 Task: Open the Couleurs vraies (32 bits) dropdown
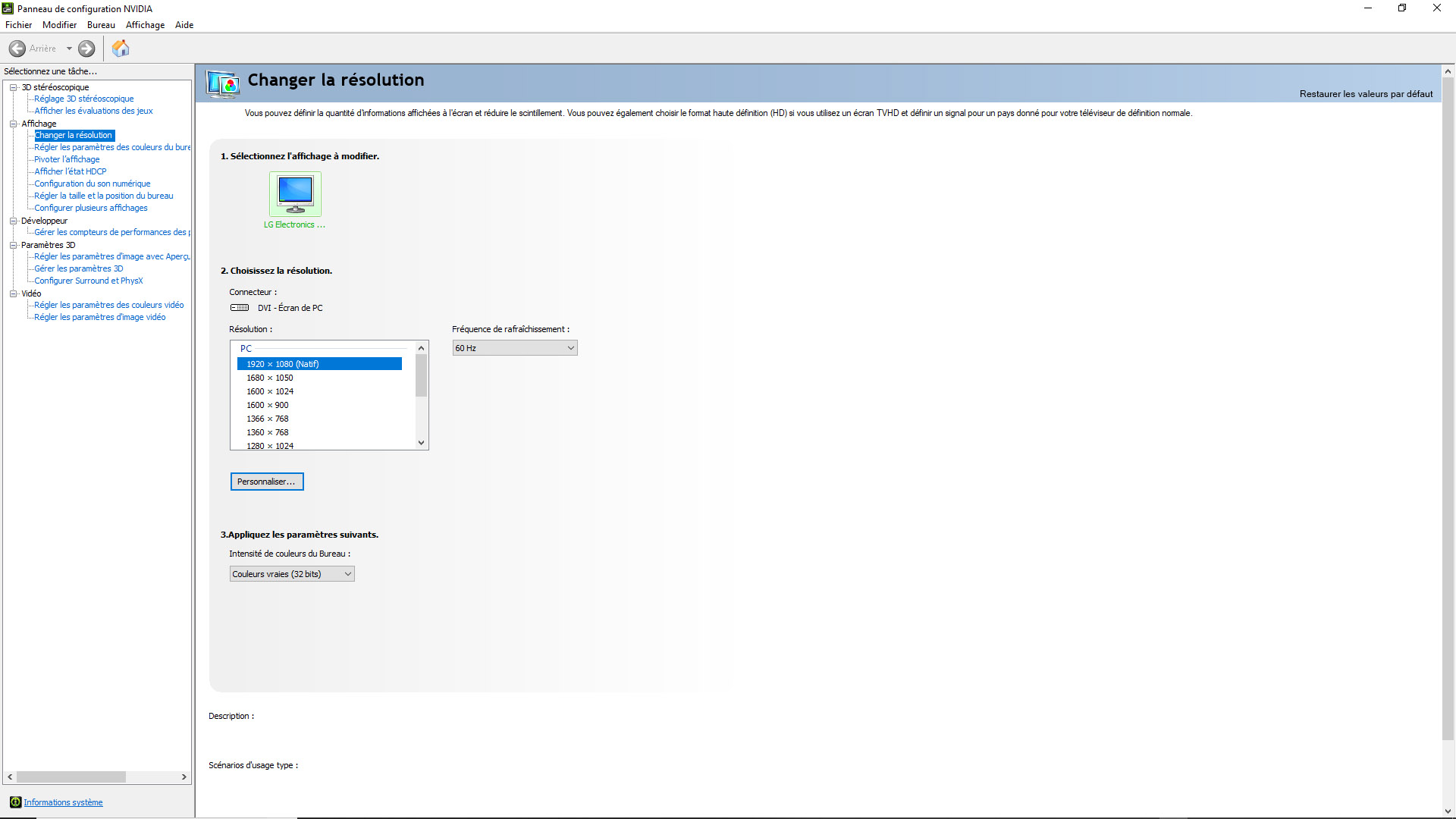point(292,574)
